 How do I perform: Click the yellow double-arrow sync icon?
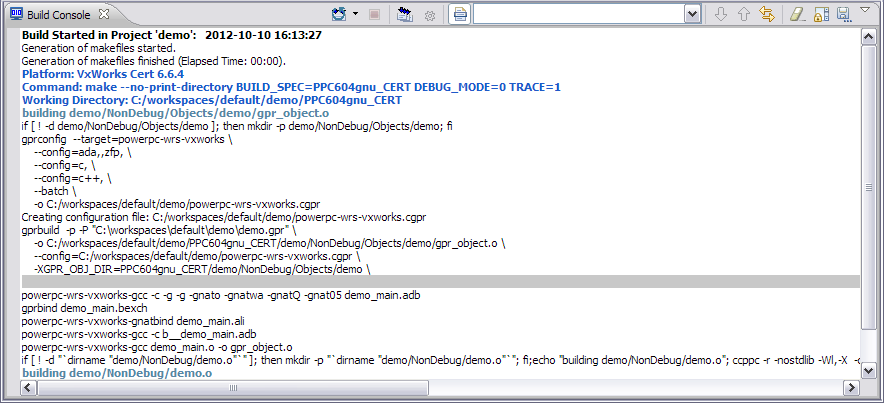[x=767, y=14]
